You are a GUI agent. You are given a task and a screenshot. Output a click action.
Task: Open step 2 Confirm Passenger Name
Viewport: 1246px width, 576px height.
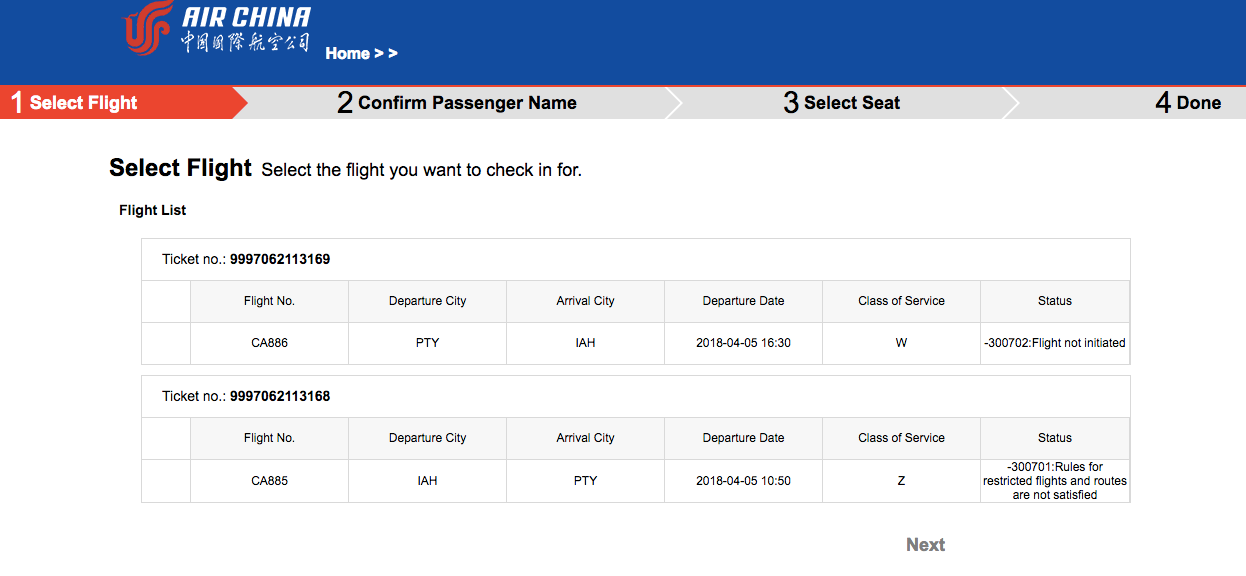(x=457, y=102)
